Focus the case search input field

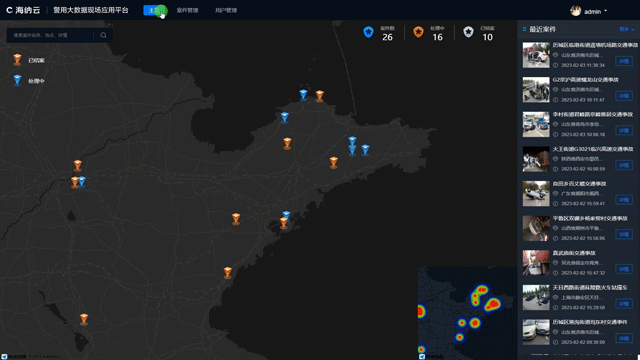(51, 35)
